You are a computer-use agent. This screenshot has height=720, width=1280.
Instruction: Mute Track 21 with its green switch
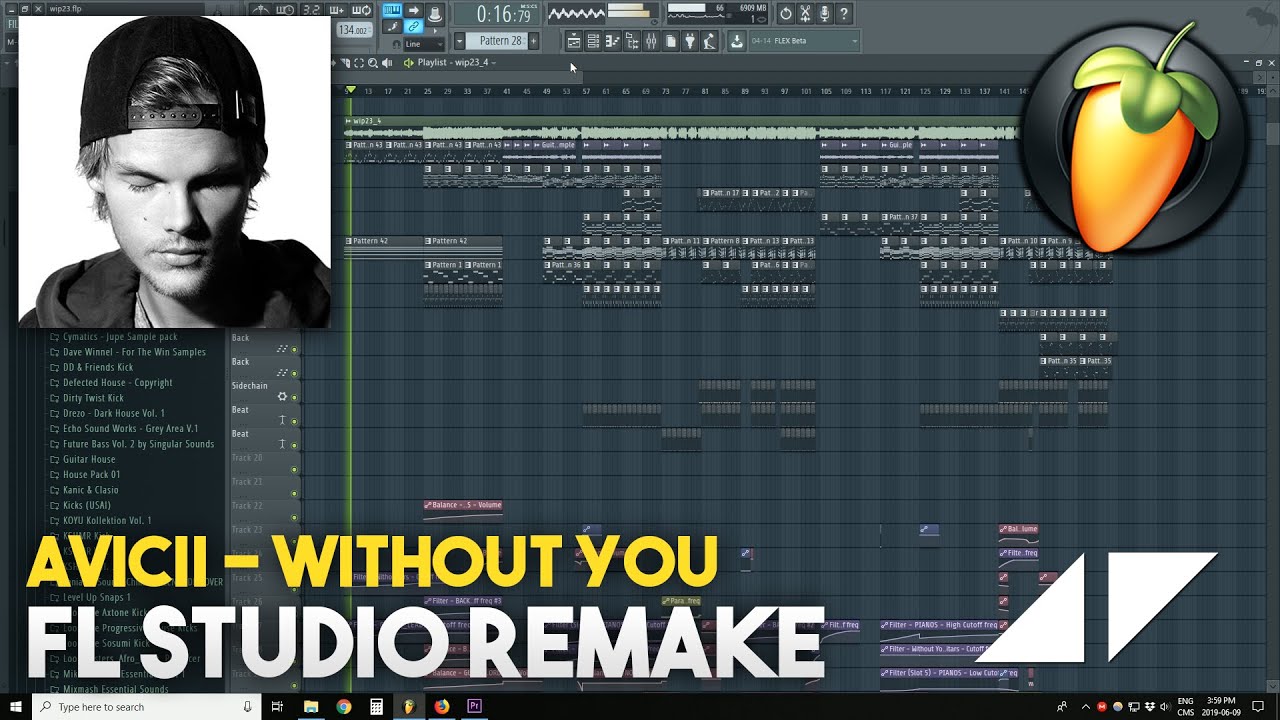294,493
